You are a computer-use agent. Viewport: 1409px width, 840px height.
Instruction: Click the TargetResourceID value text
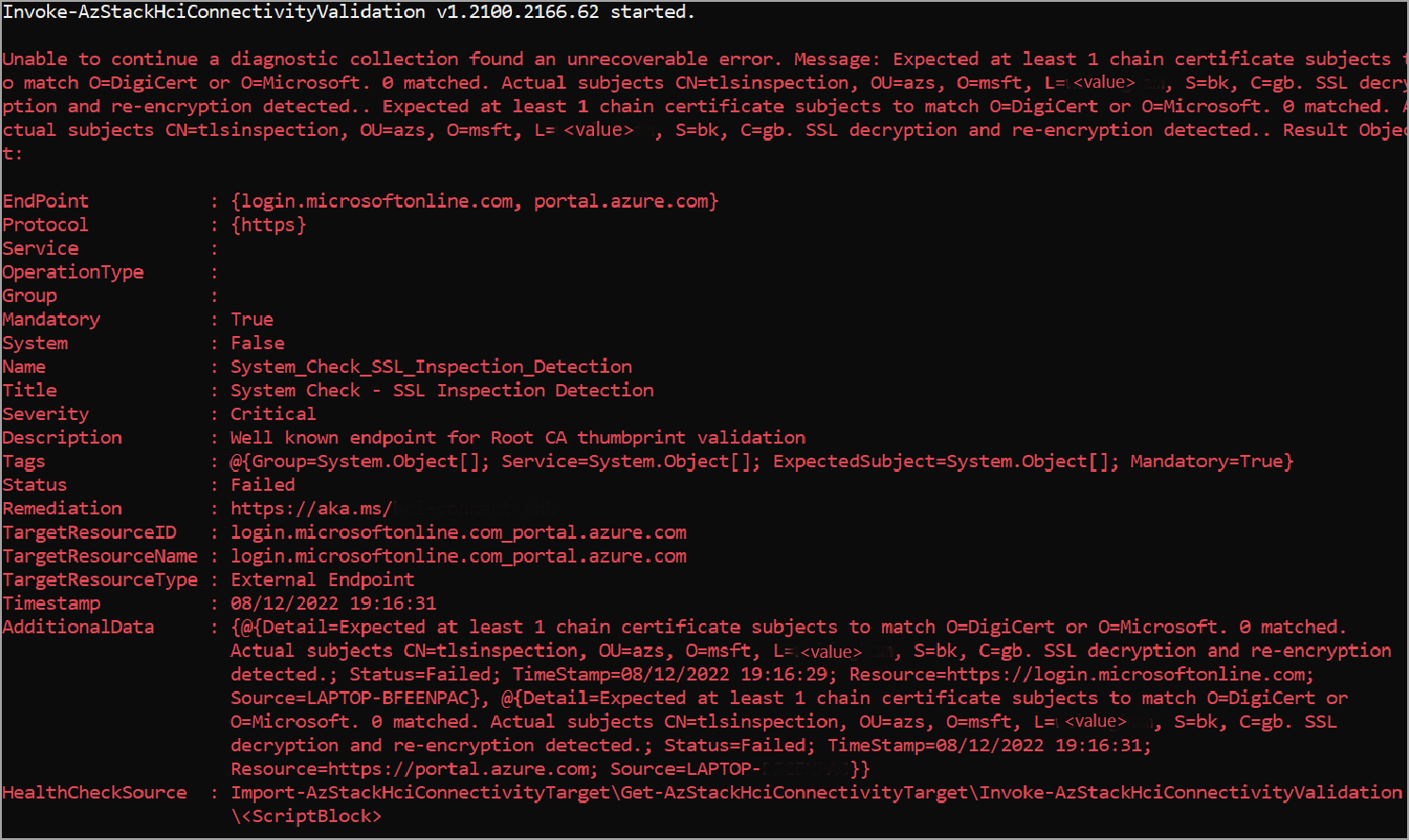[459, 532]
